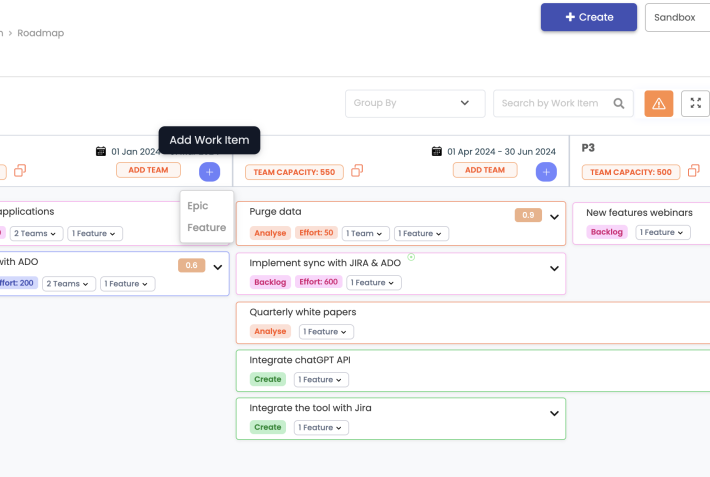Expand the Implement sync with JIRA & ADO card
This screenshot has height=477, width=710.
click(x=554, y=268)
